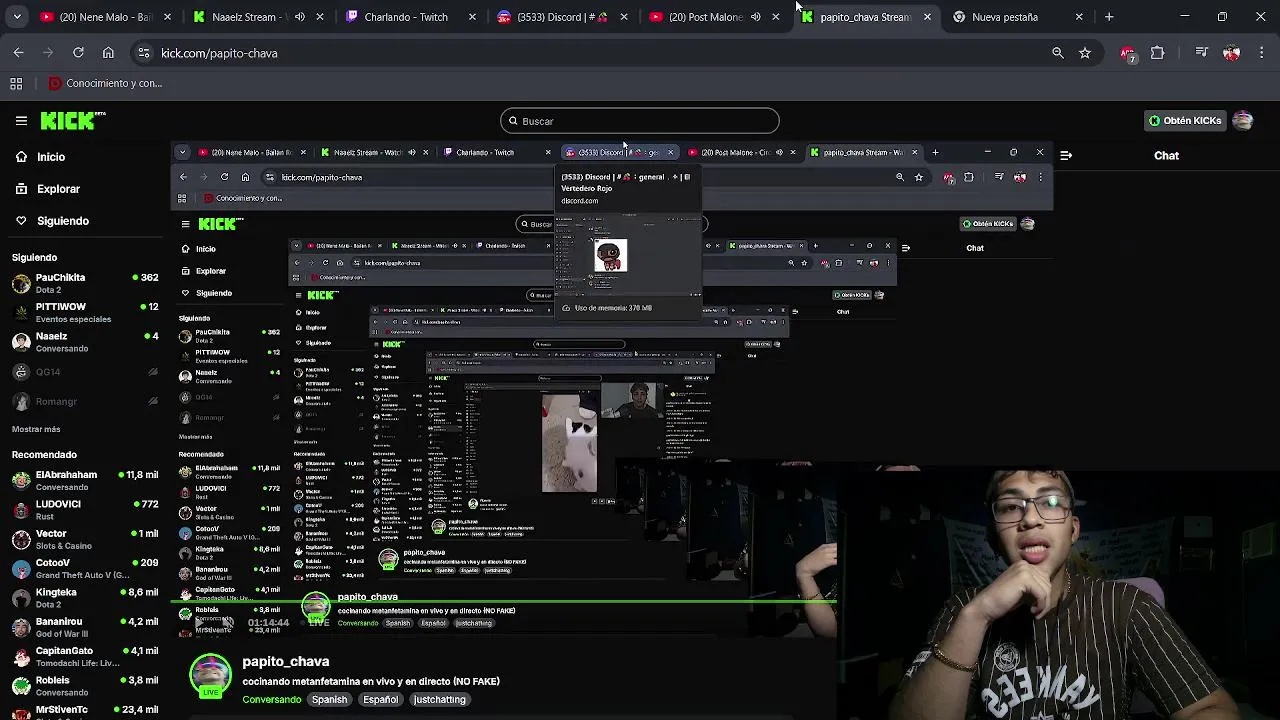
Task: Open MrStivenTc recommended channel
Action: [x=85, y=712]
